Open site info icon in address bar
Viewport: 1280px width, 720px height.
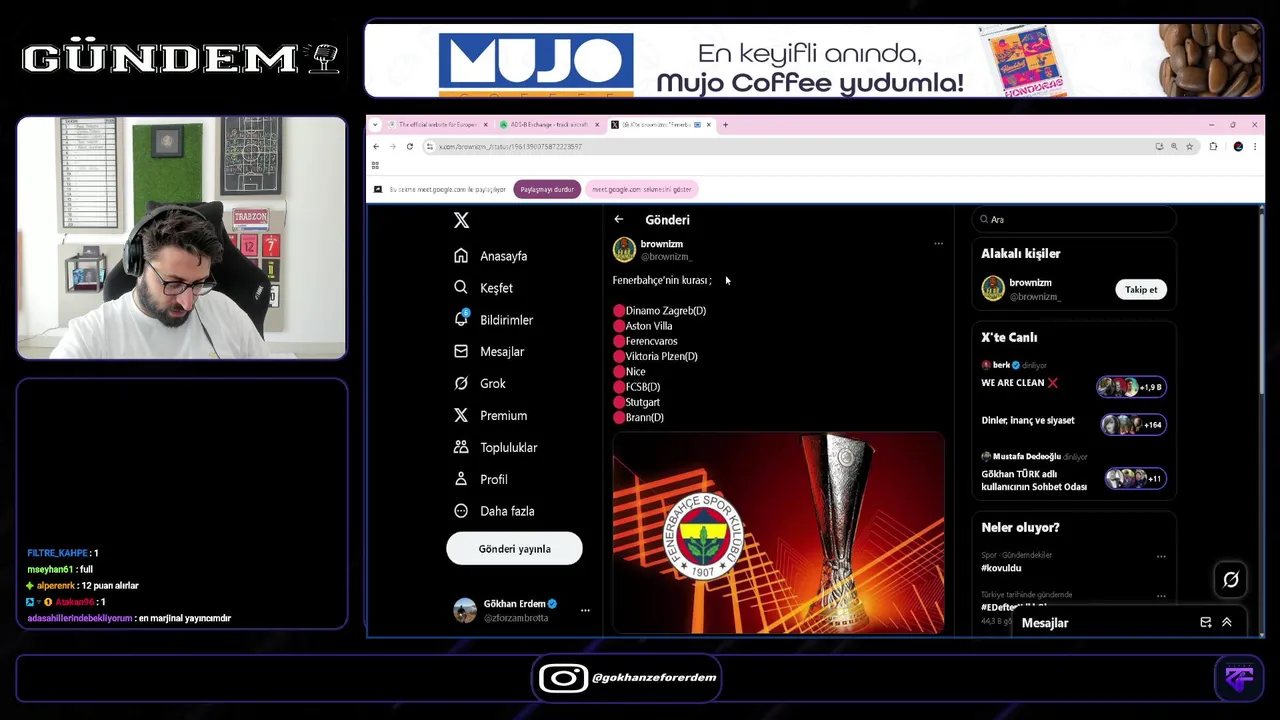point(429,147)
